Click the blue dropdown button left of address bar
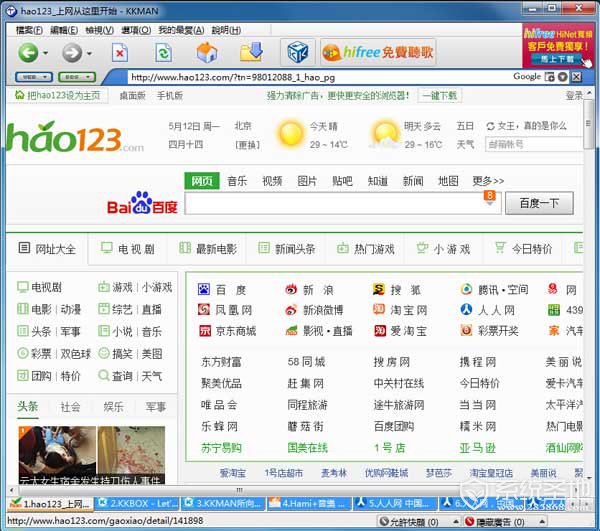600x531 pixels. pos(34,77)
